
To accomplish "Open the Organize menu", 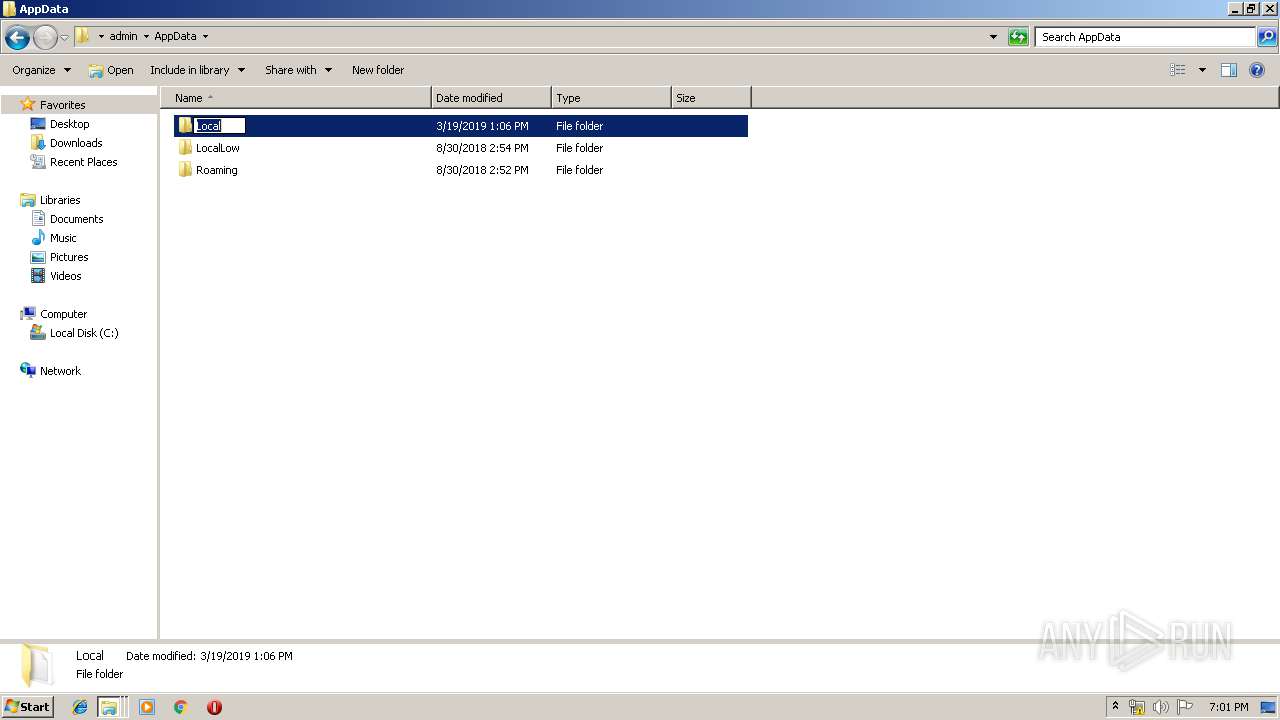I will coord(41,70).
